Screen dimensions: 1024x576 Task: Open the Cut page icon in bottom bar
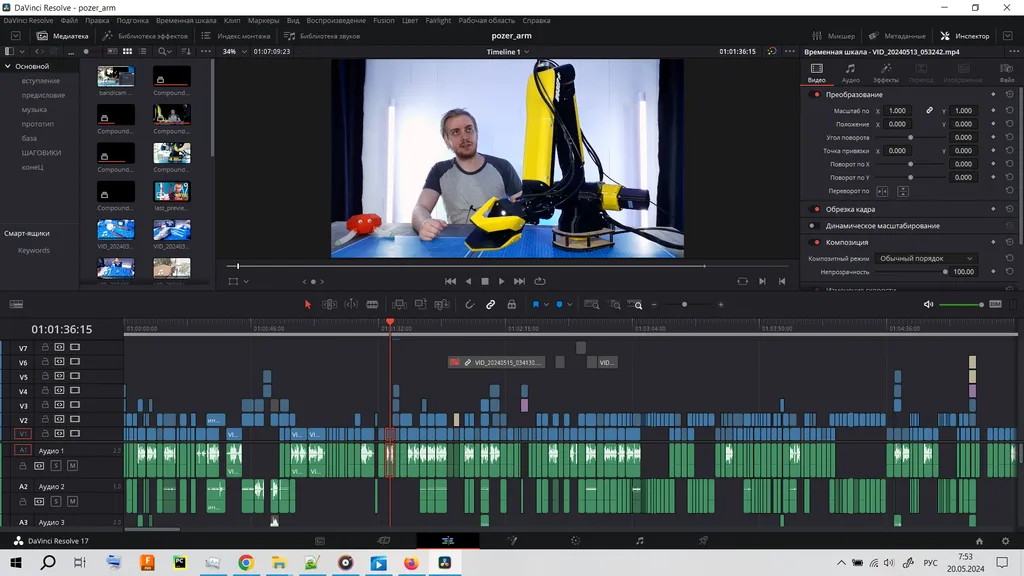click(383, 541)
